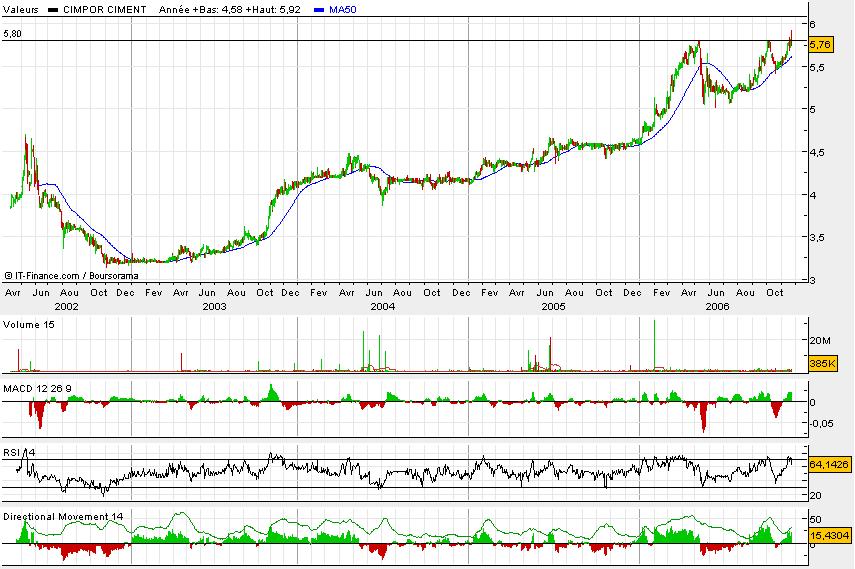
Task: Click the "-0,05" MACD axis label
Action: pos(821,423)
